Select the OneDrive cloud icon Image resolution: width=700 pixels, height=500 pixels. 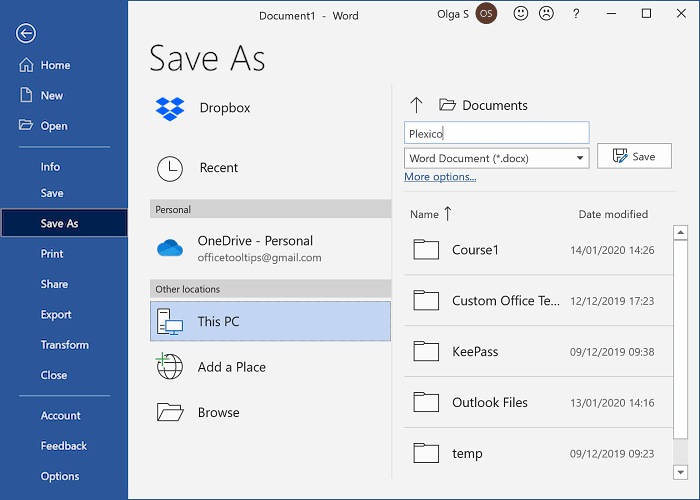(x=170, y=248)
